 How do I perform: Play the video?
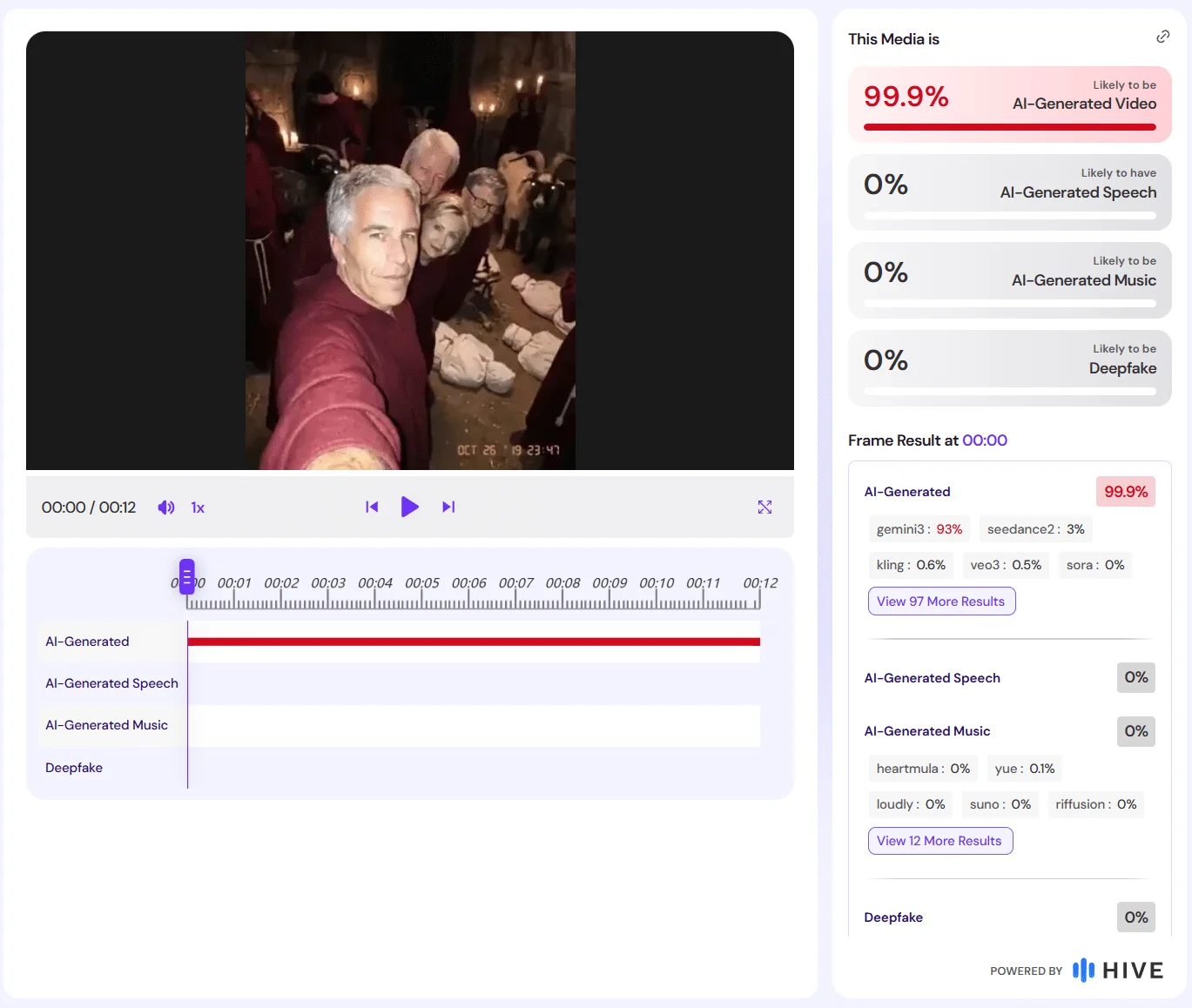coord(409,507)
